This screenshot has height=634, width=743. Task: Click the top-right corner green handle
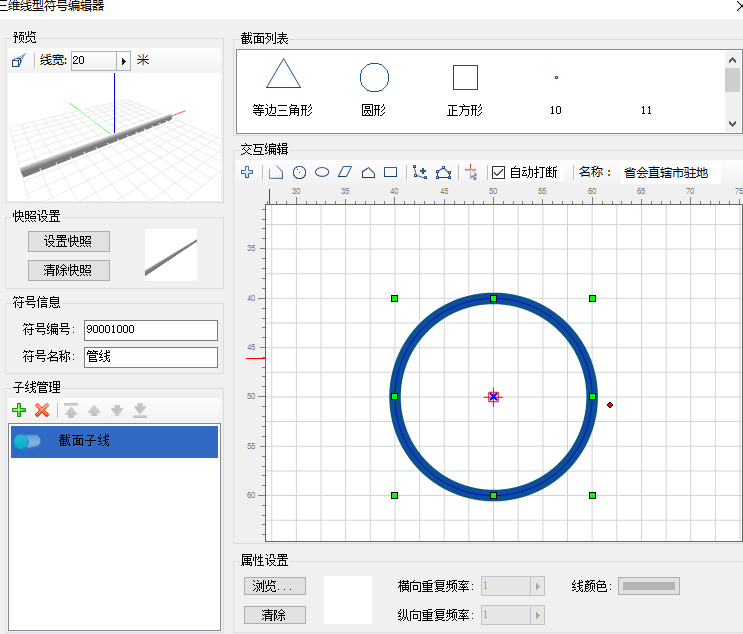[x=592, y=299]
